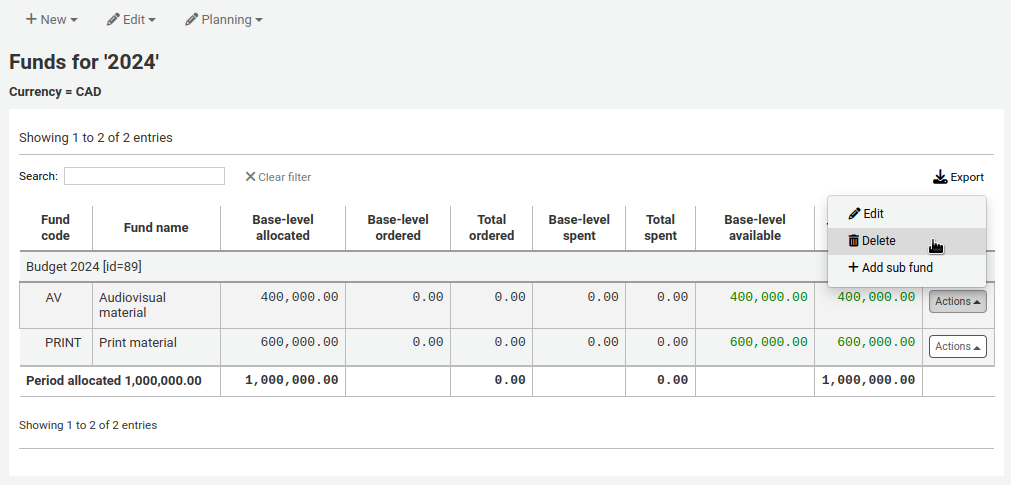
Task: Click the Export download icon
Action: pos(940,177)
